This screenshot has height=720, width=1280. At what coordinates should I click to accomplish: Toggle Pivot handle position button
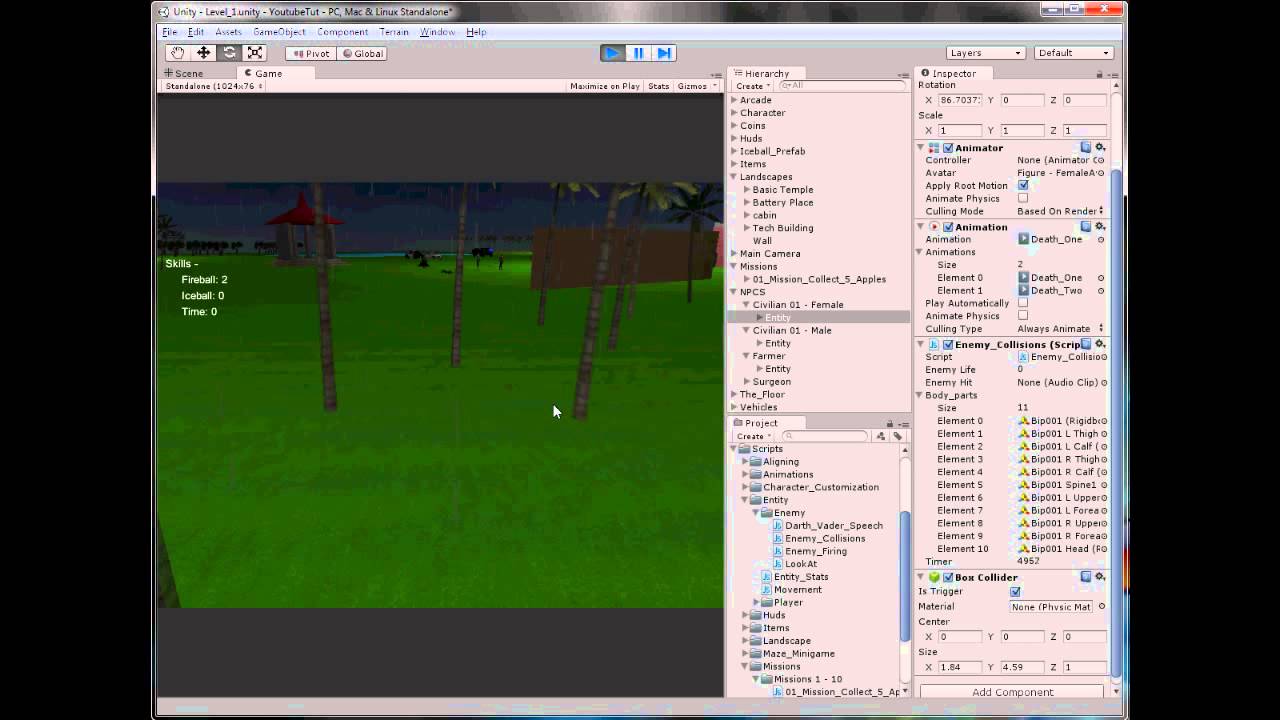coord(310,53)
